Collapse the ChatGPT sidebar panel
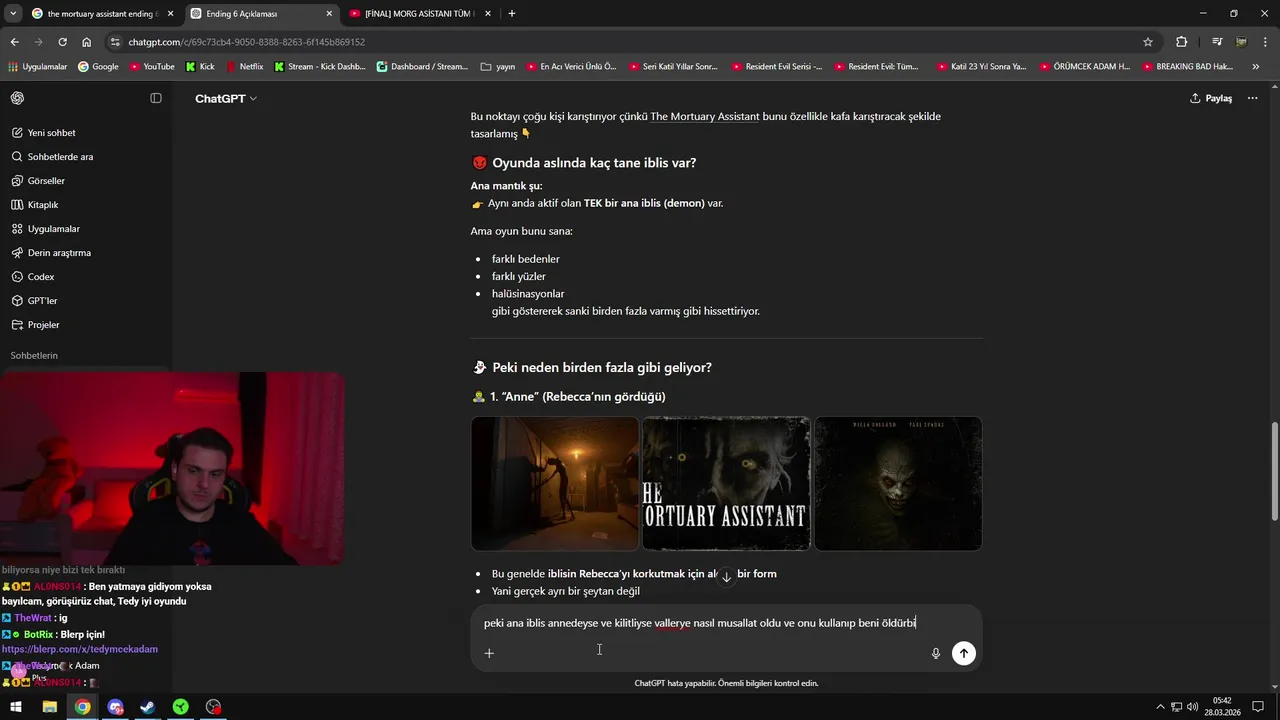The width and height of the screenshot is (1280, 720). pyautogui.click(x=156, y=98)
